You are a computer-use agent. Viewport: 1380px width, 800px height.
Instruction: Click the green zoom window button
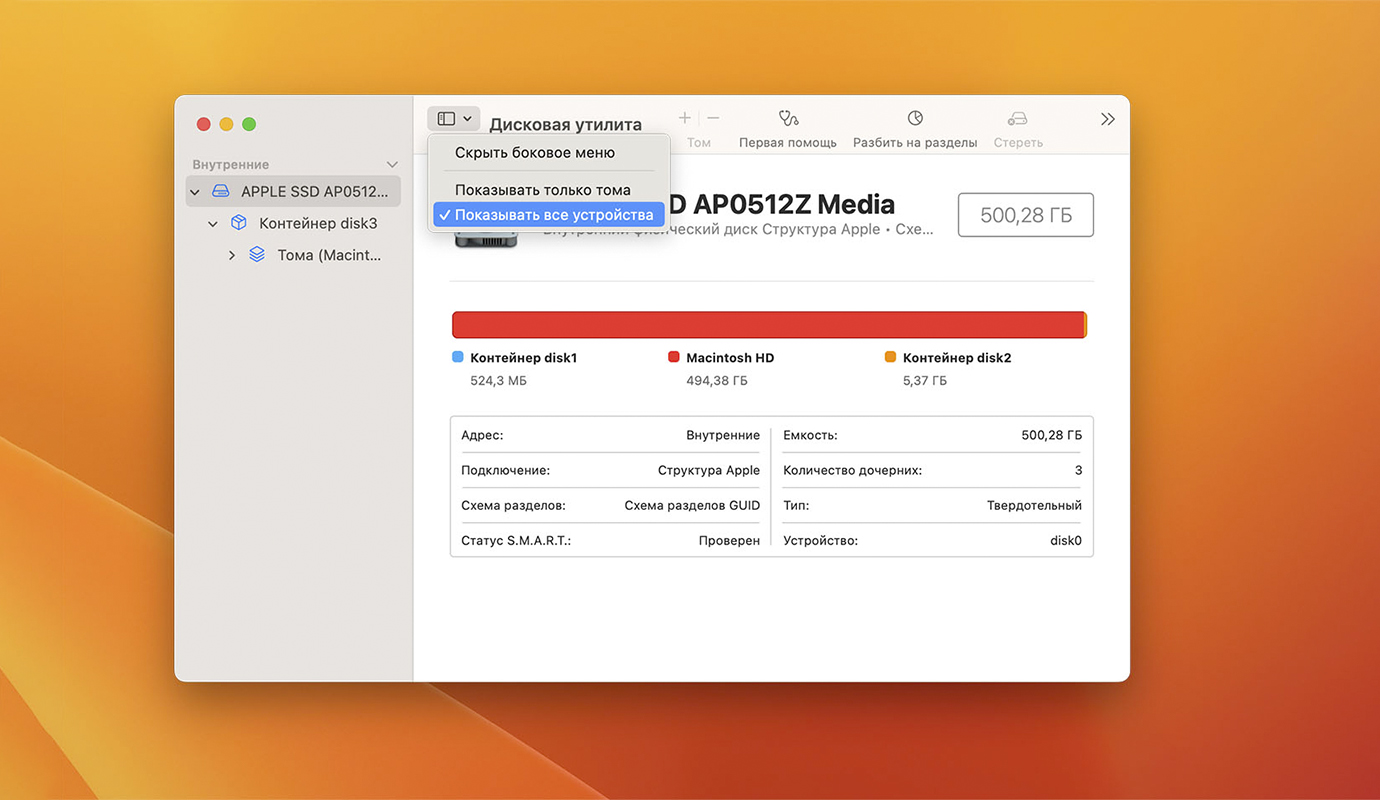pyautogui.click(x=249, y=124)
